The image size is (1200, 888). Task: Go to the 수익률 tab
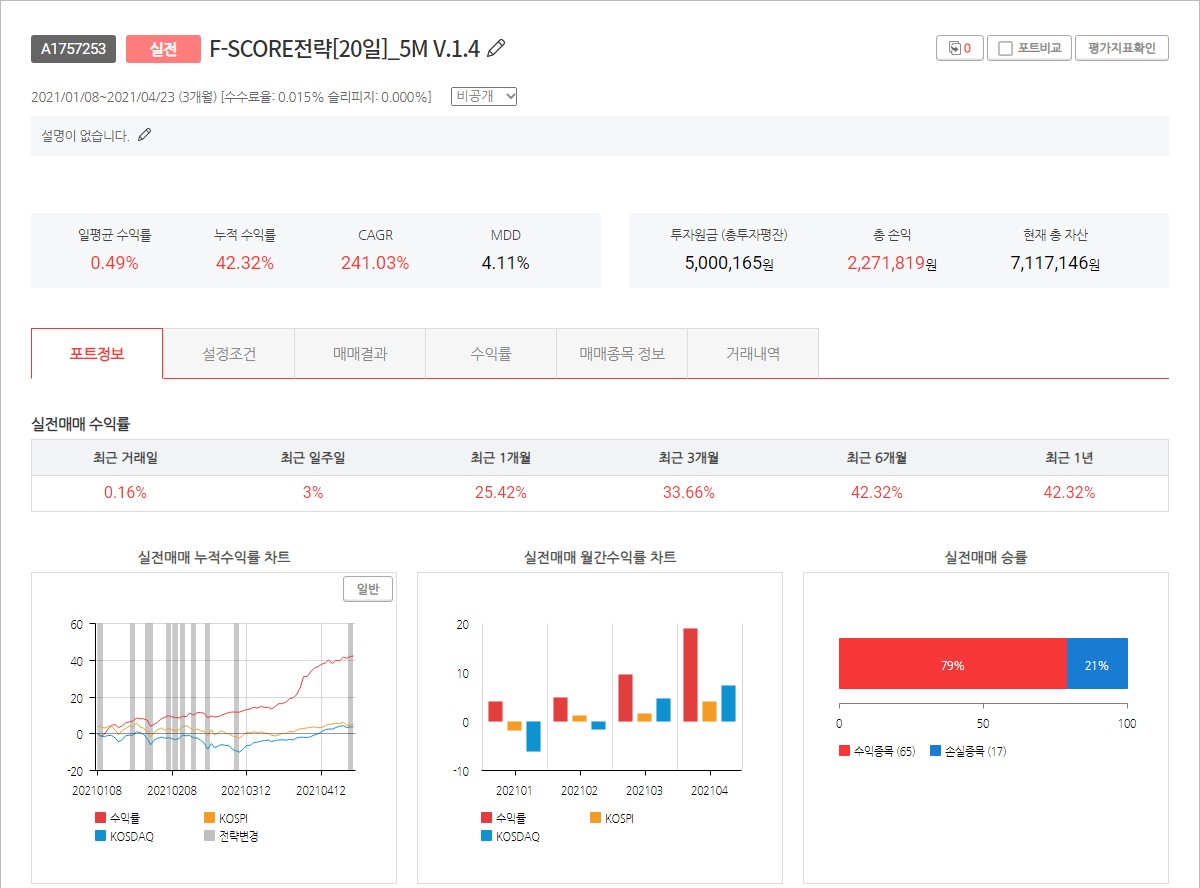[491, 354]
